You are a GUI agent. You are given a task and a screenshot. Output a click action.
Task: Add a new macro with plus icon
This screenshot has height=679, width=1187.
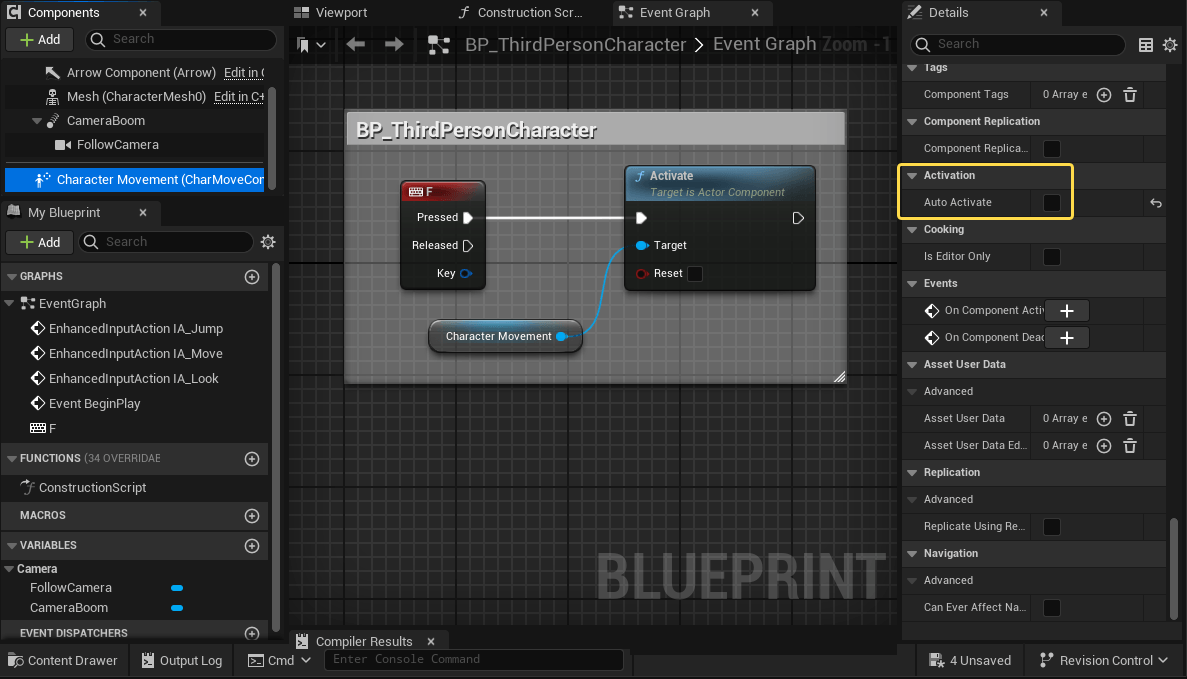point(252,515)
